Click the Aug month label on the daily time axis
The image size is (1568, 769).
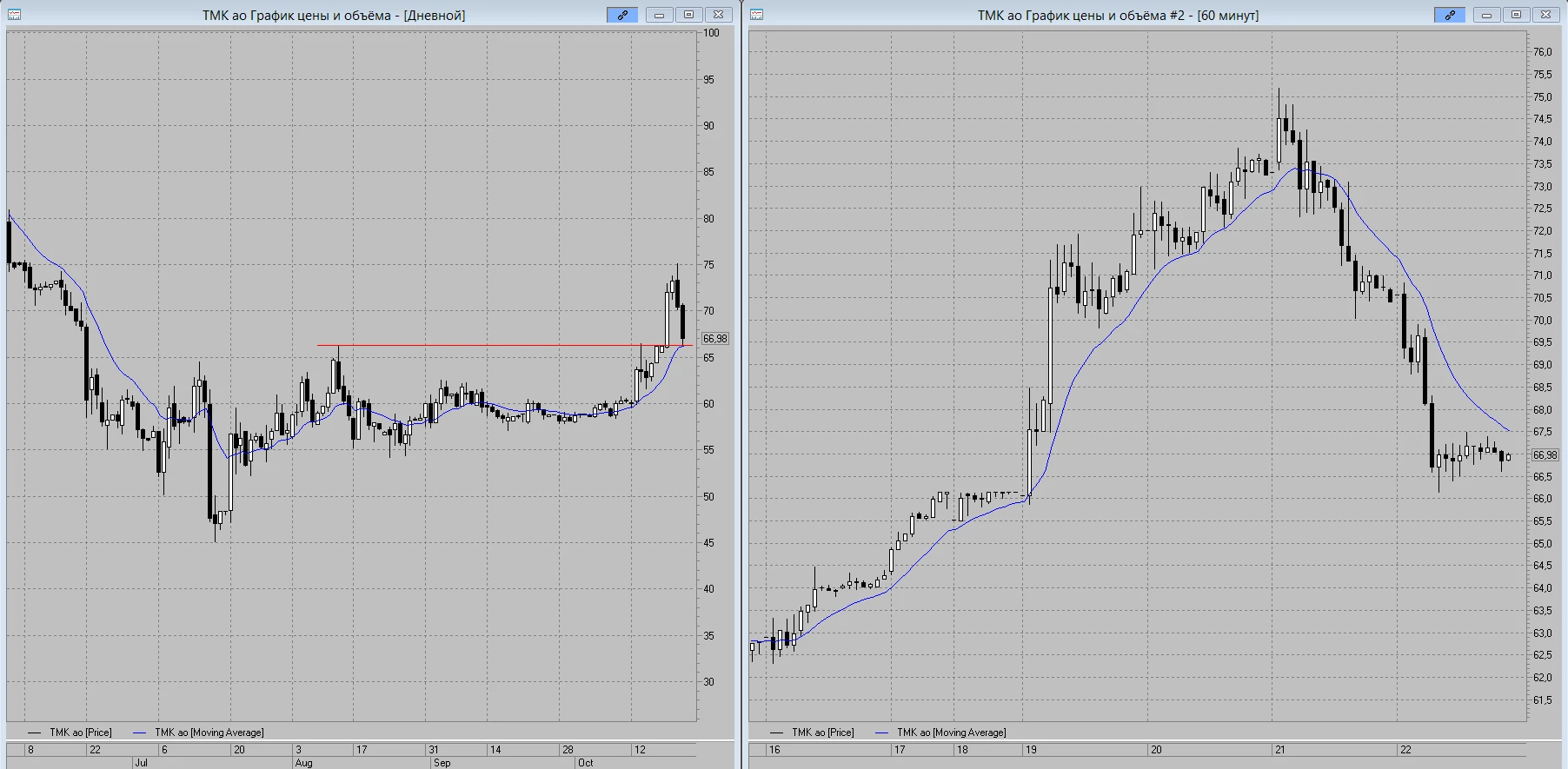tap(303, 763)
